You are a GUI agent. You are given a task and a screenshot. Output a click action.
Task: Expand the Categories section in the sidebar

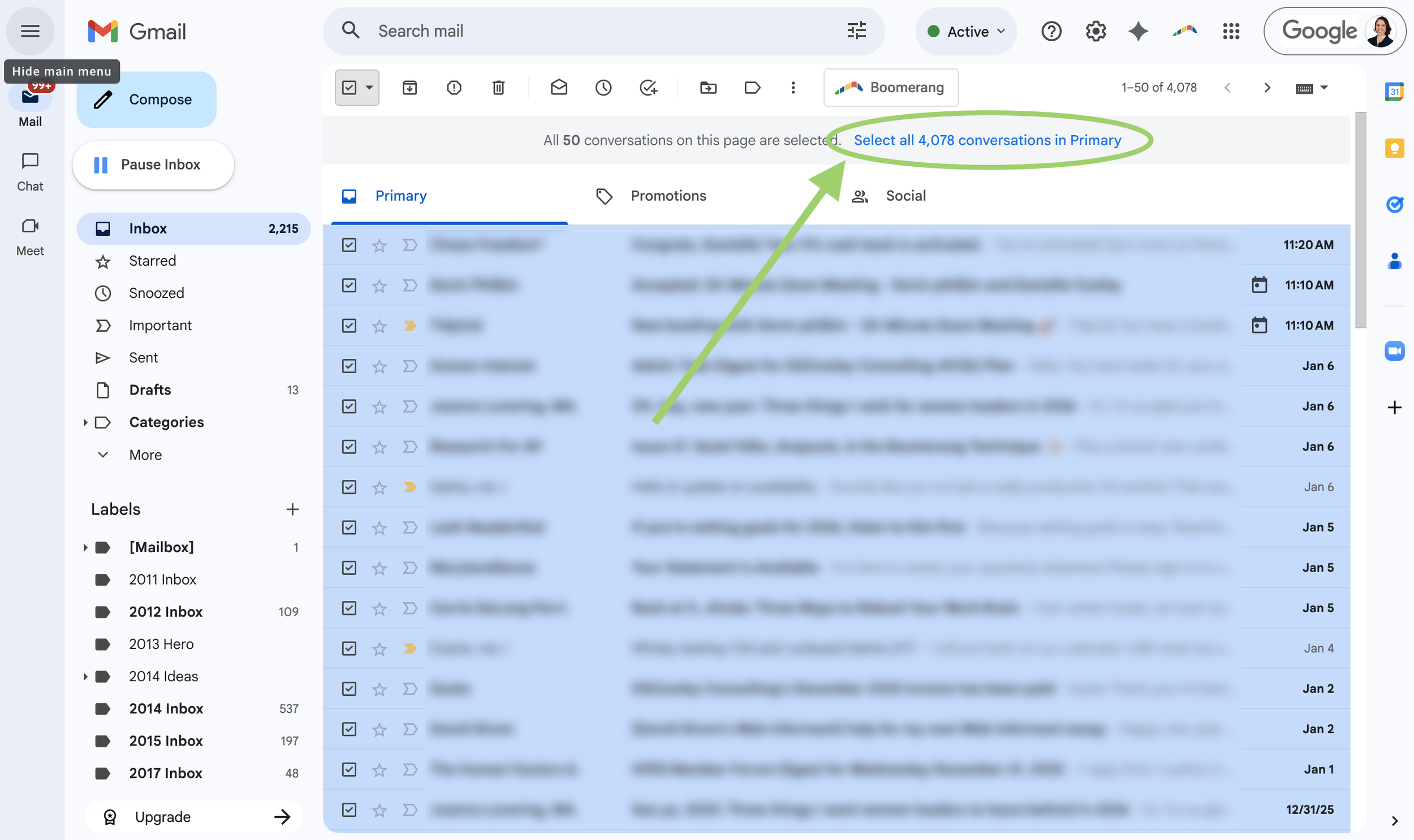pos(85,422)
